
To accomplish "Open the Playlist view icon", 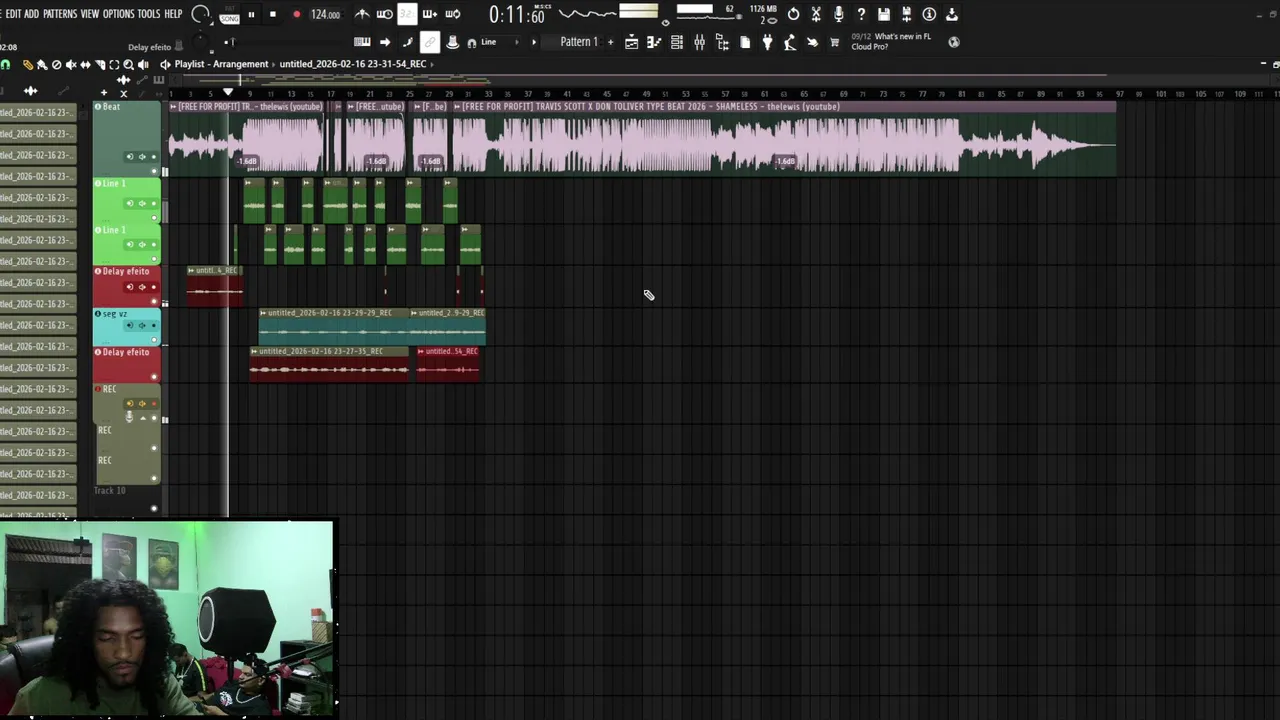I will [632, 42].
